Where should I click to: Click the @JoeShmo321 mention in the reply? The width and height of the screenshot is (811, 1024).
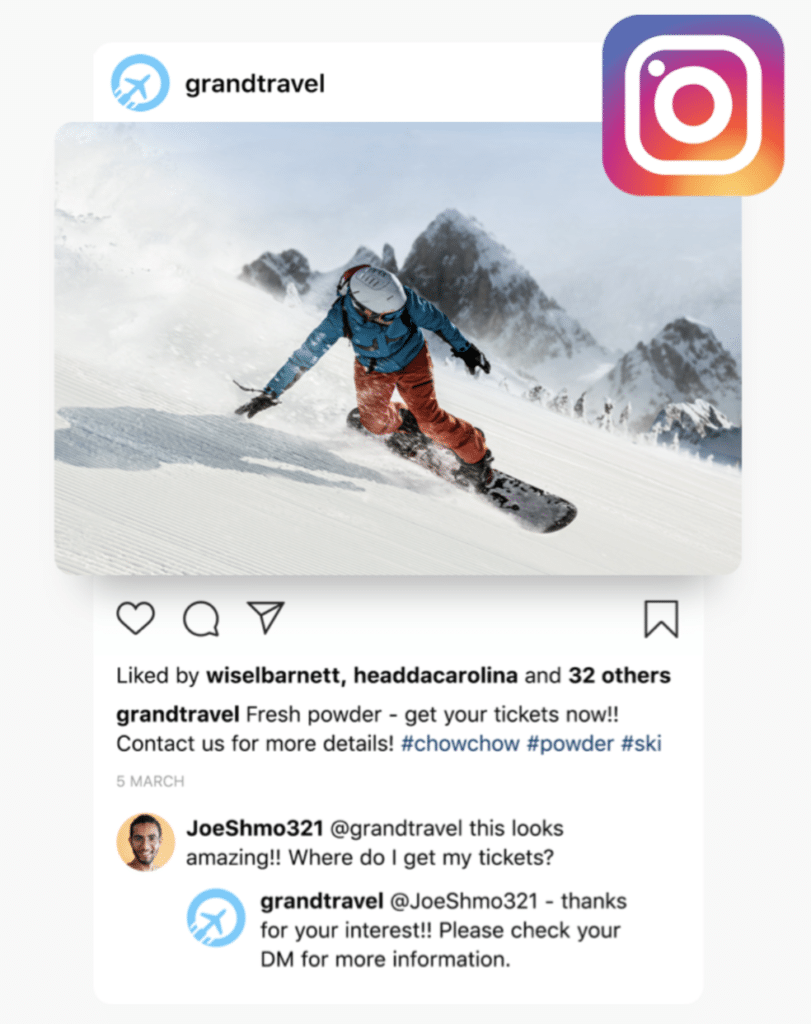(464, 901)
